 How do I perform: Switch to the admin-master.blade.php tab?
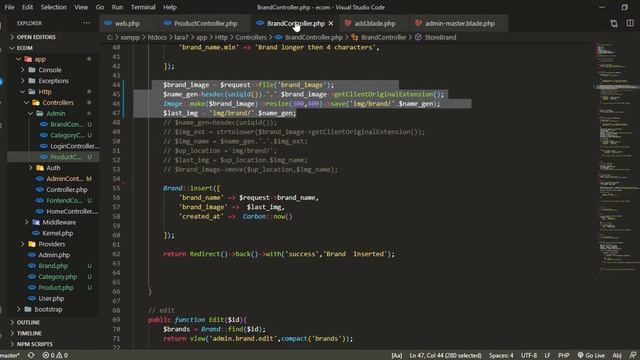[460, 23]
